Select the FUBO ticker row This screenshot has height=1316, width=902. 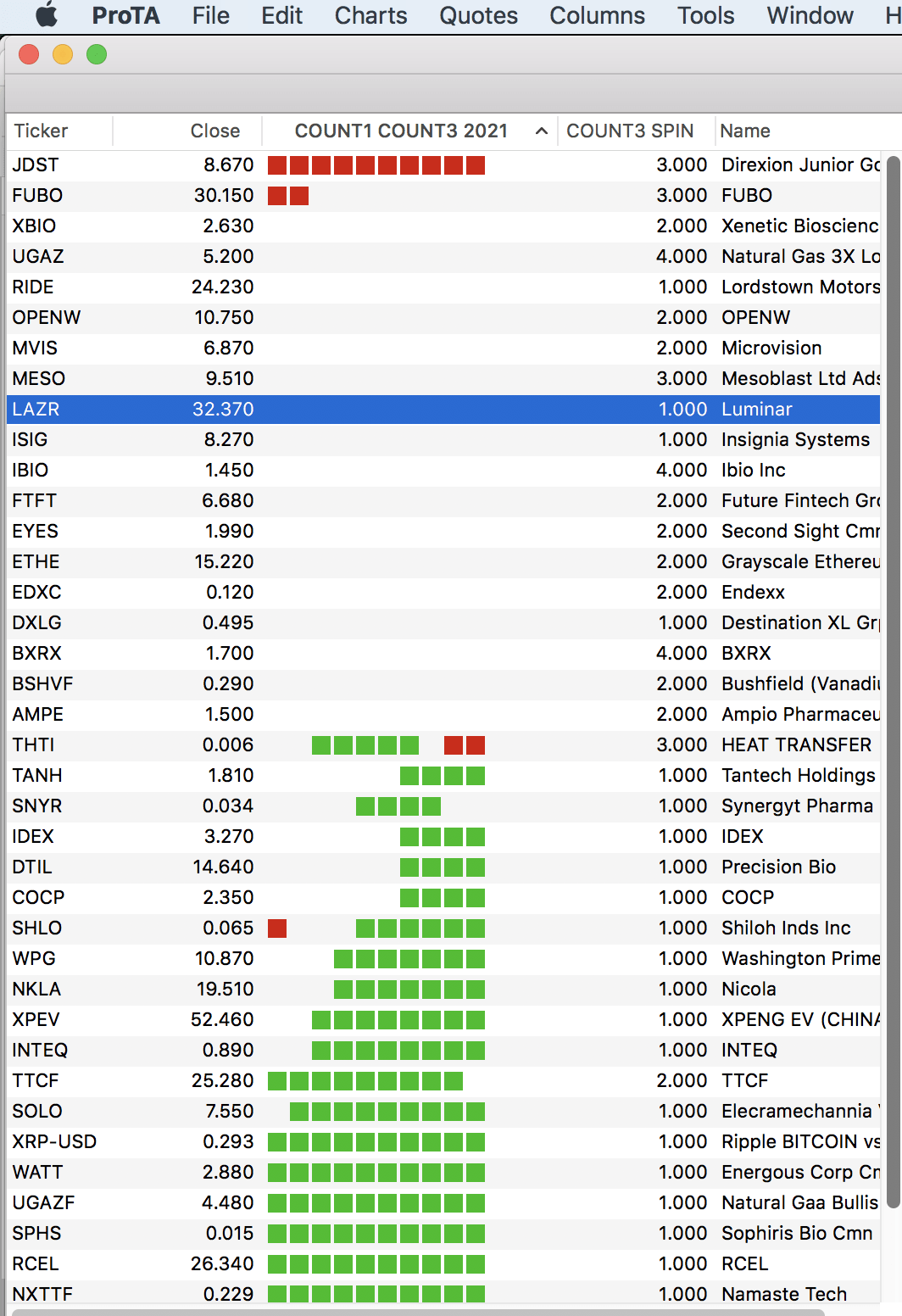pos(443,195)
